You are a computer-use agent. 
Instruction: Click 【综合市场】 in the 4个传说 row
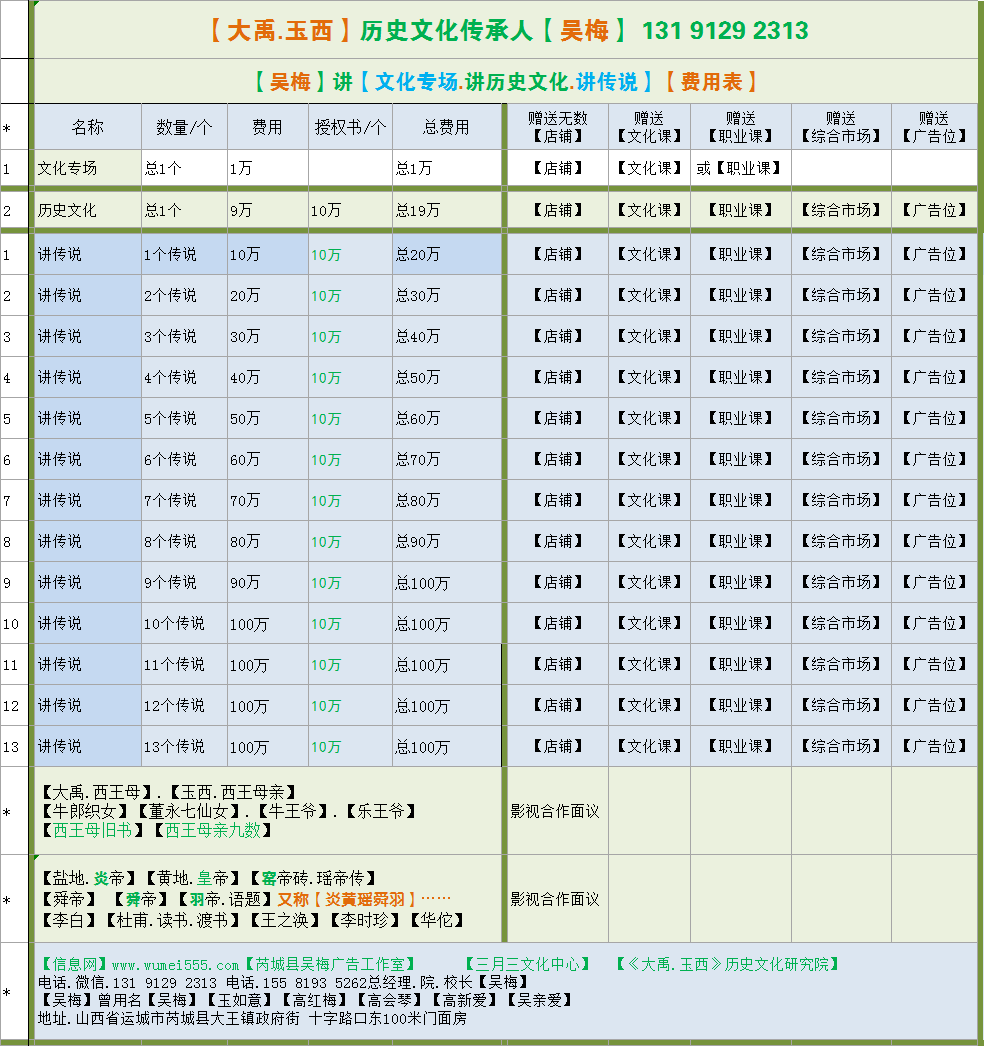point(841,377)
